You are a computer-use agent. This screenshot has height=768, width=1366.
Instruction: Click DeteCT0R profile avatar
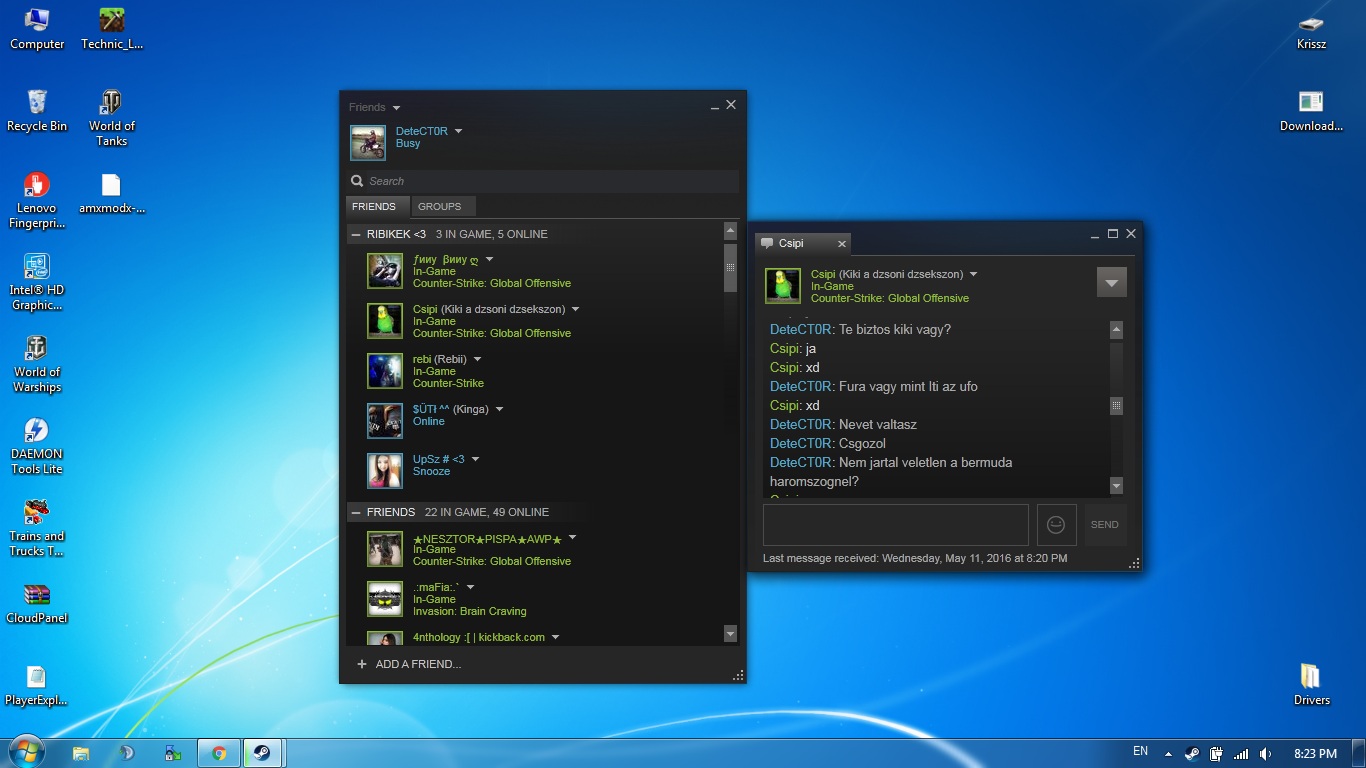(368, 143)
